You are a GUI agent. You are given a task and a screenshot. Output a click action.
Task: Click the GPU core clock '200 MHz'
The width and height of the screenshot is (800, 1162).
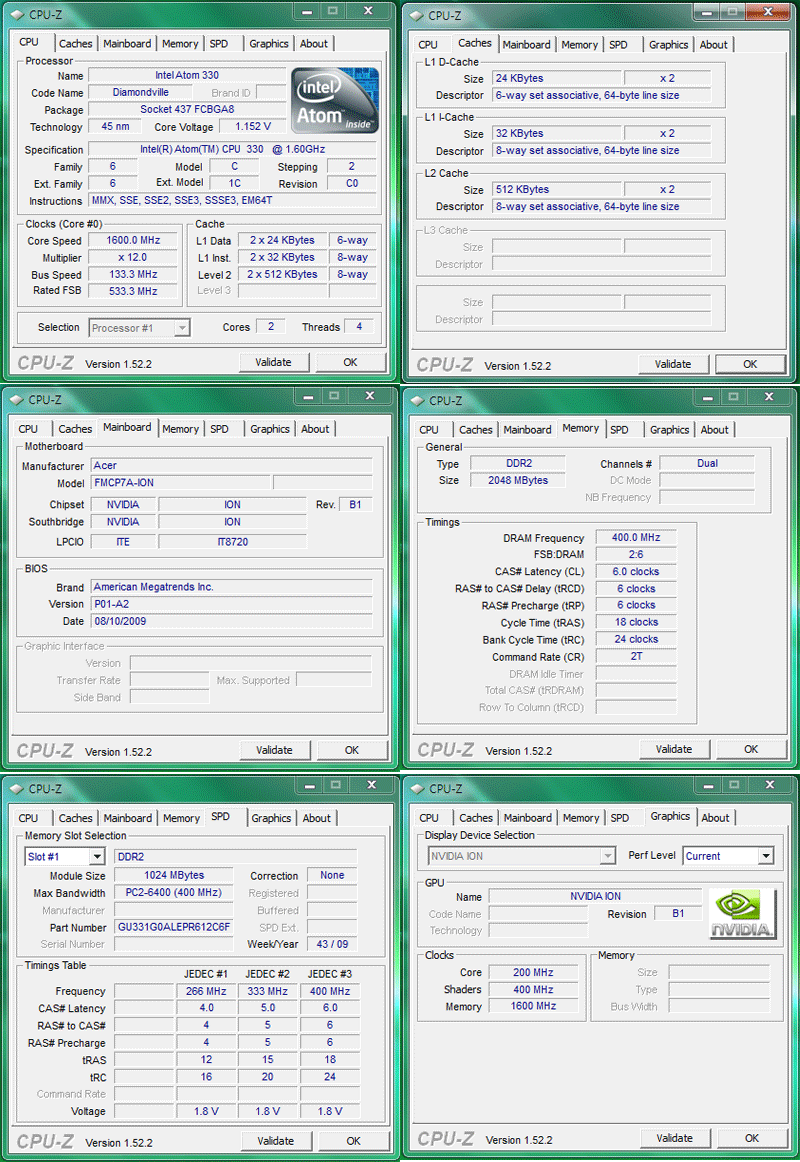tap(533, 972)
